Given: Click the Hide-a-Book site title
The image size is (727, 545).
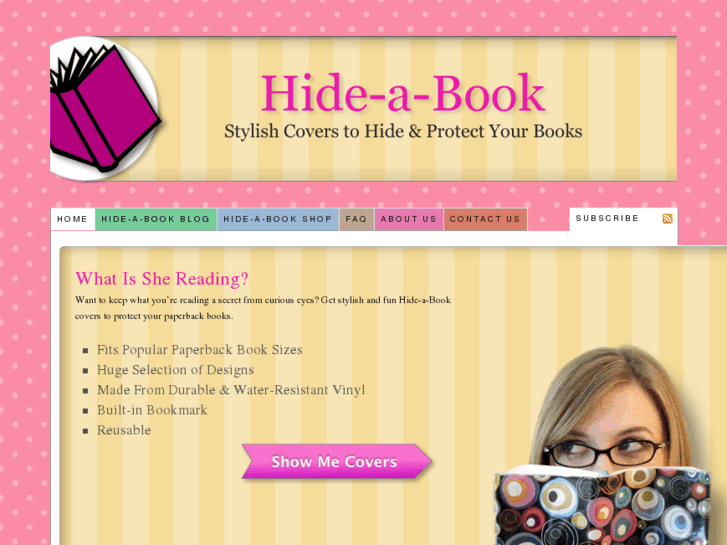Looking at the screenshot, I should point(403,94).
